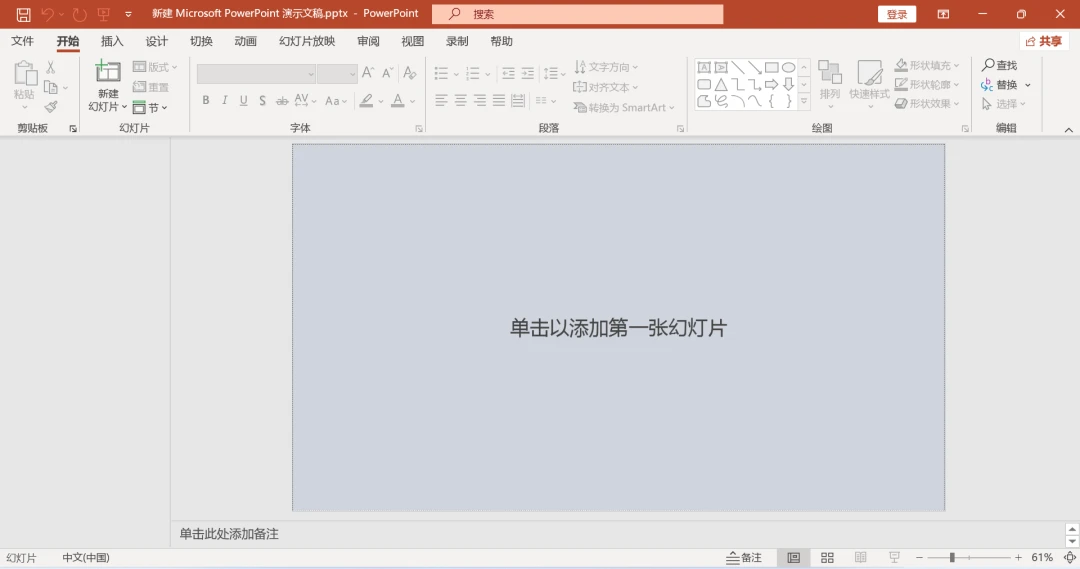1080x569 pixels.
Task: Expand the shapes gallery More arrow
Action: coord(804,101)
